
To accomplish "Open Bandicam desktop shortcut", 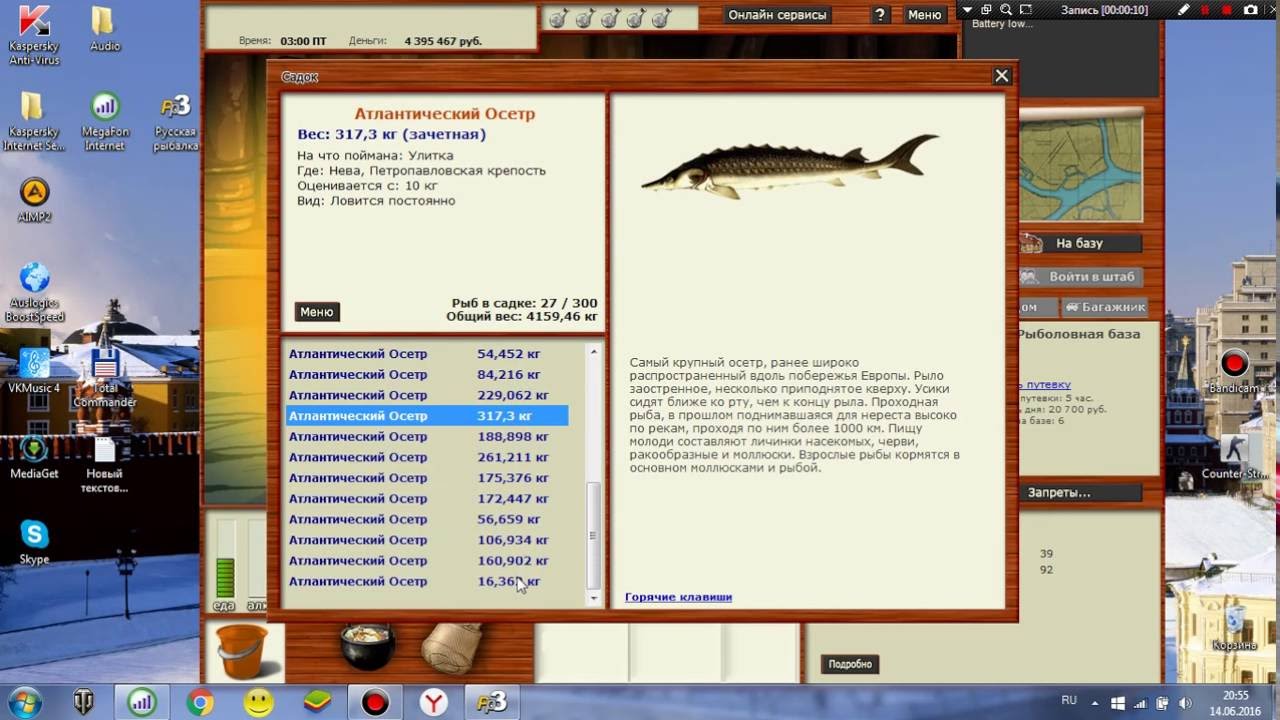I will (x=1234, y=370).
